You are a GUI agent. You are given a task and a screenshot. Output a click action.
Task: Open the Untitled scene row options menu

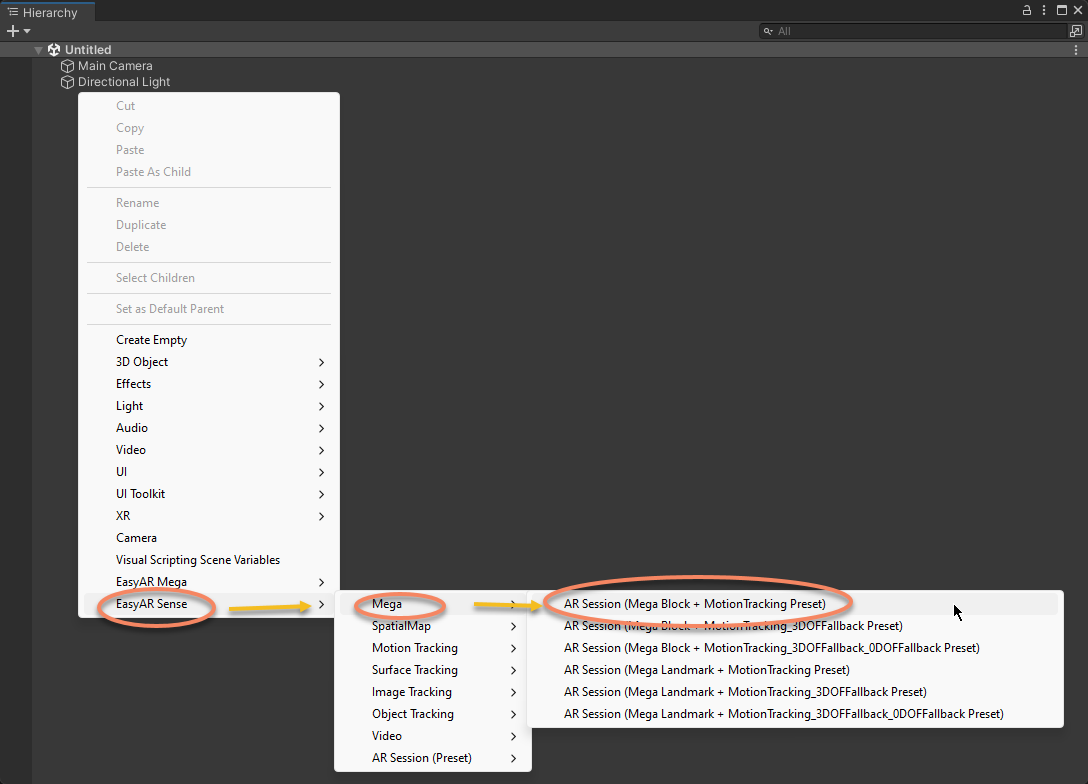pyautogui.click(x=1076, y=50)
